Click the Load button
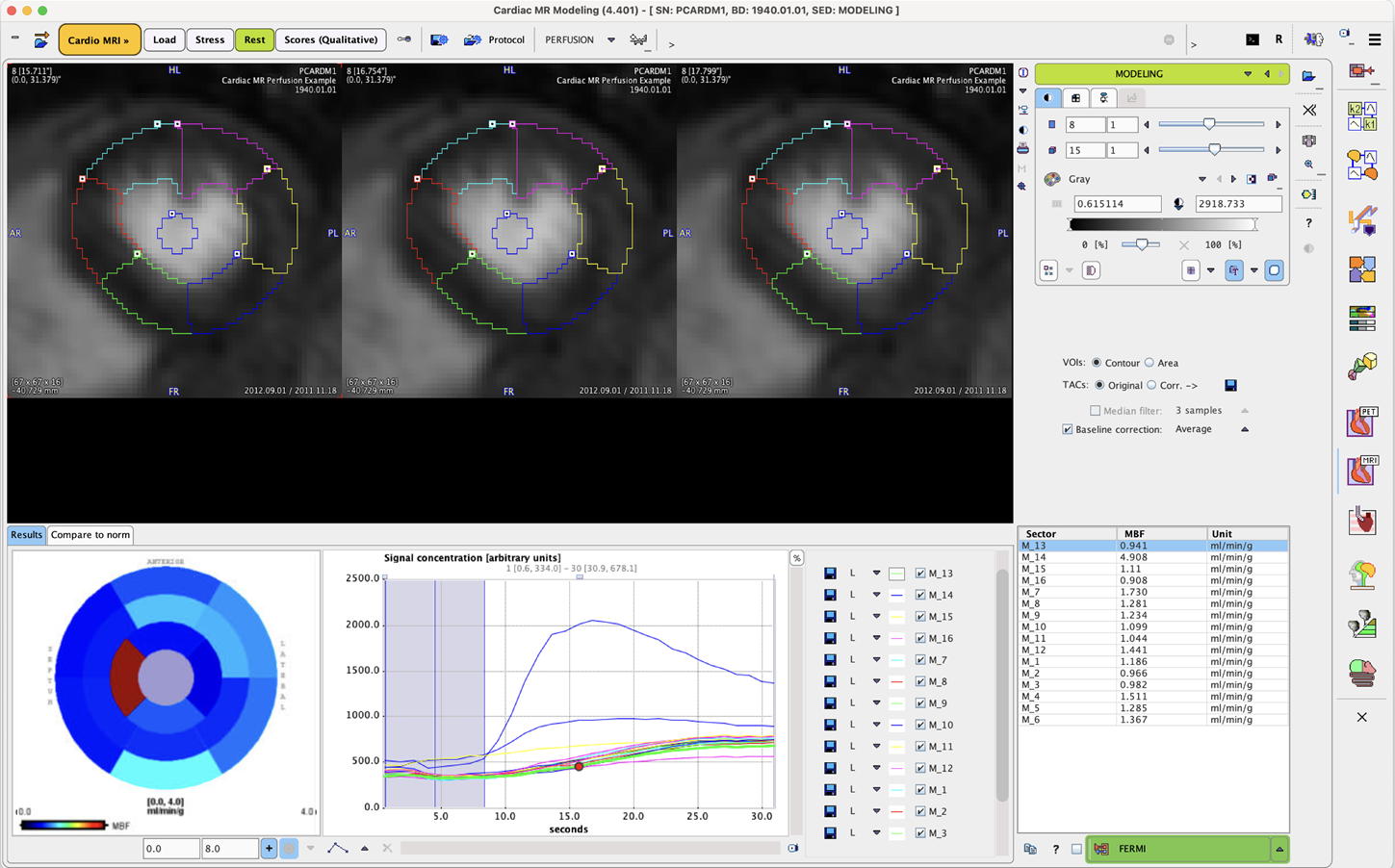 coord(165,39)
